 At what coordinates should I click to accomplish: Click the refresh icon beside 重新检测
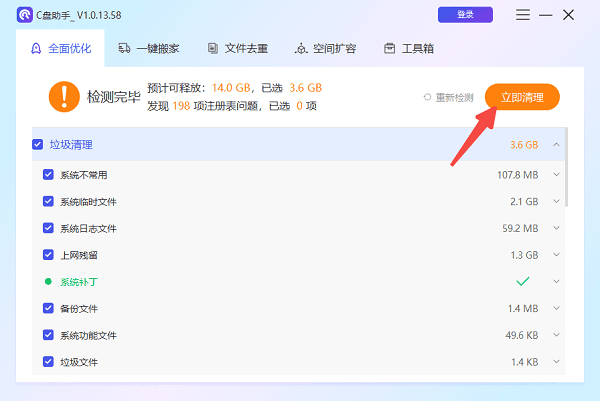click(x=427, y=97)
